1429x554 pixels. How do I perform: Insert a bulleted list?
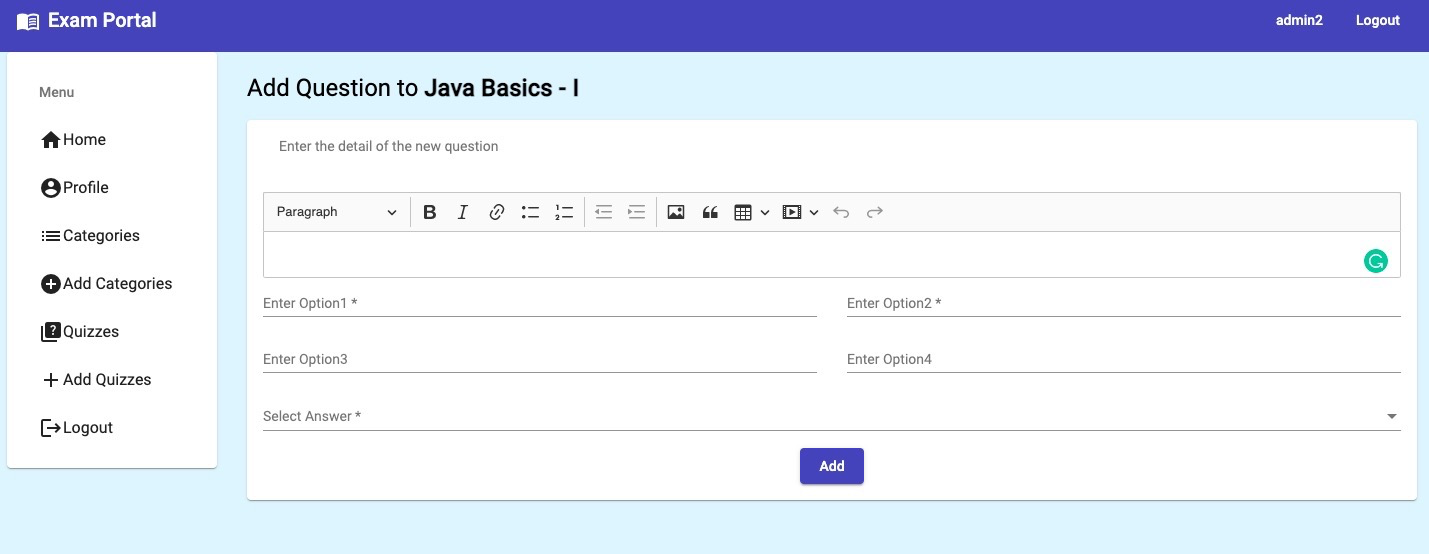click(530, 212)
